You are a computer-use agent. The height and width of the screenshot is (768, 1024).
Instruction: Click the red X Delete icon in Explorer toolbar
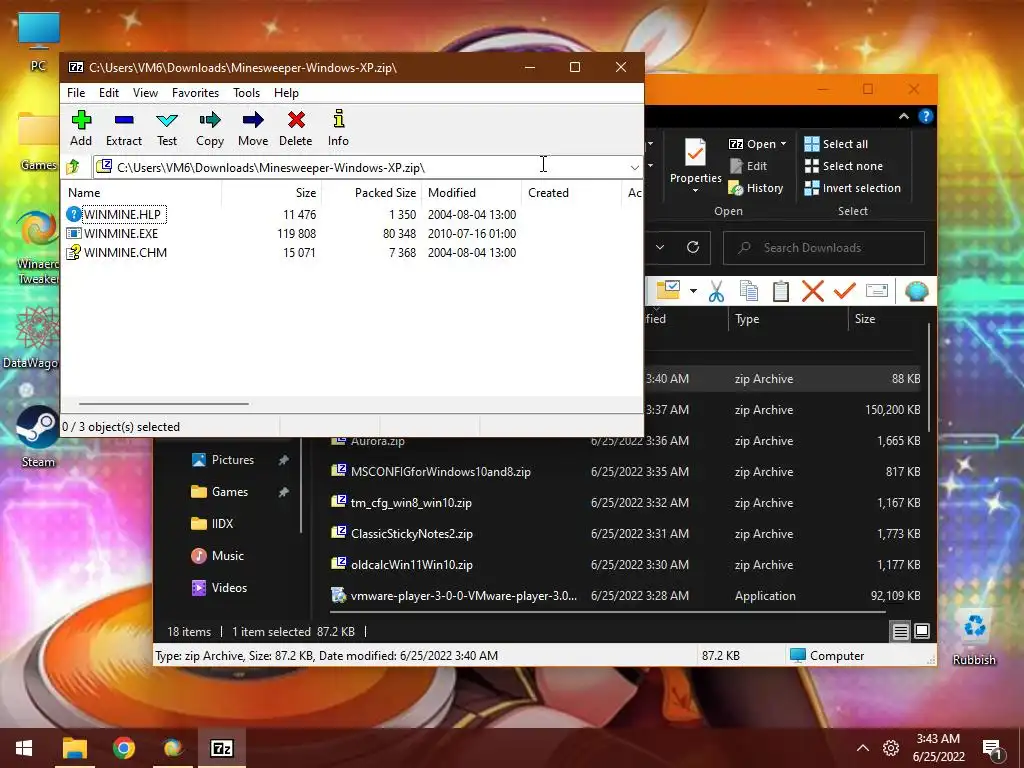click(x=812, y=291)
